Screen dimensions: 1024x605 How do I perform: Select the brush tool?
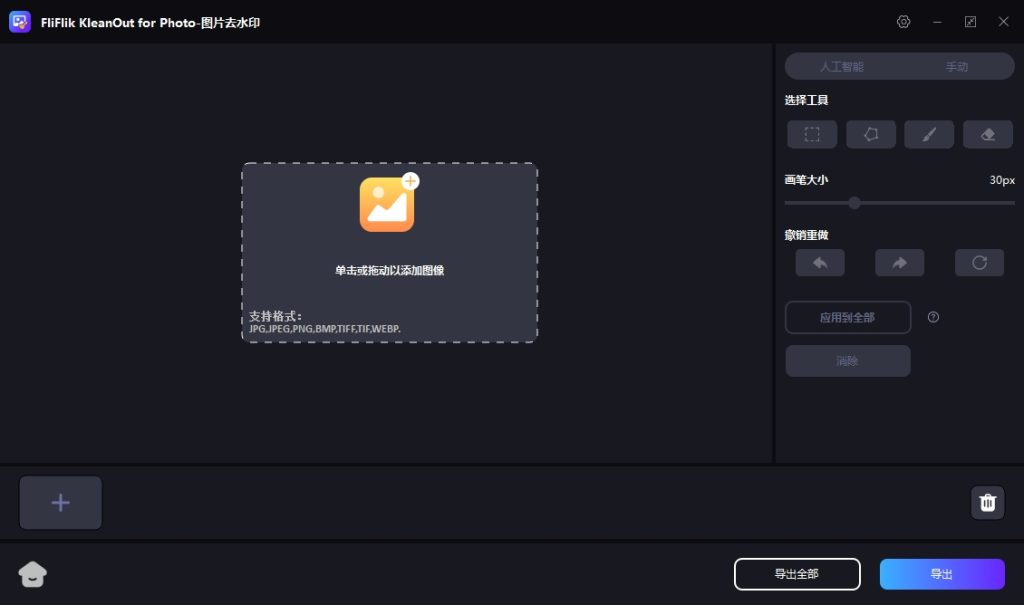[x=929, y=135]
